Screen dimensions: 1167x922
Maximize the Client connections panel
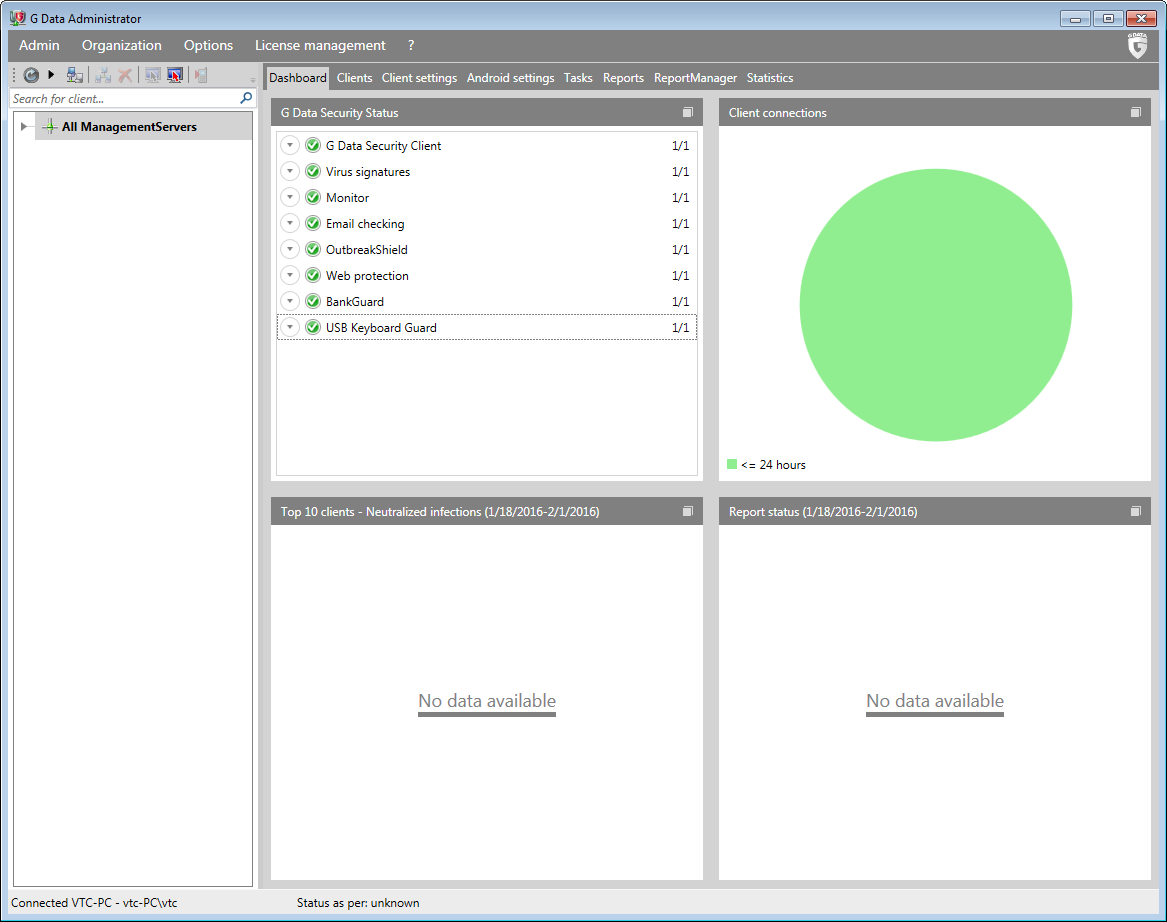click(1135, 113)
